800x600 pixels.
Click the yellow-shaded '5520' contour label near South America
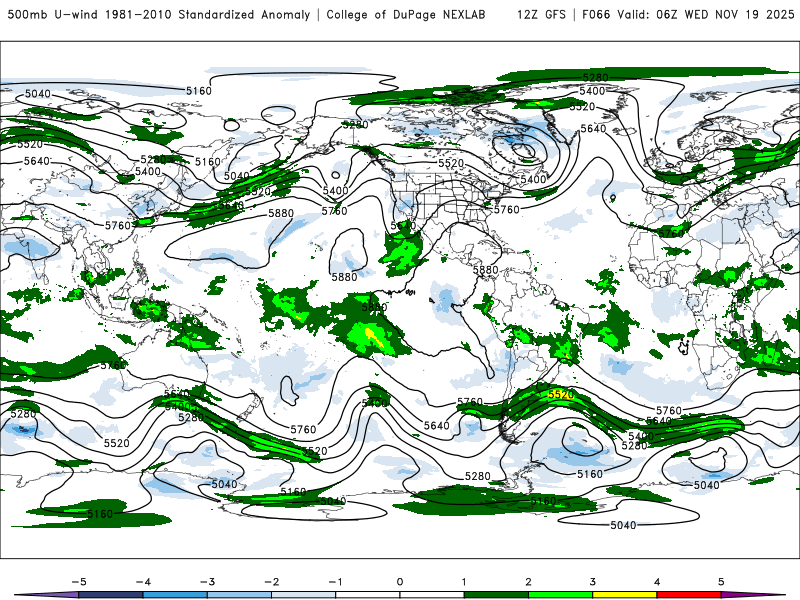561,394
